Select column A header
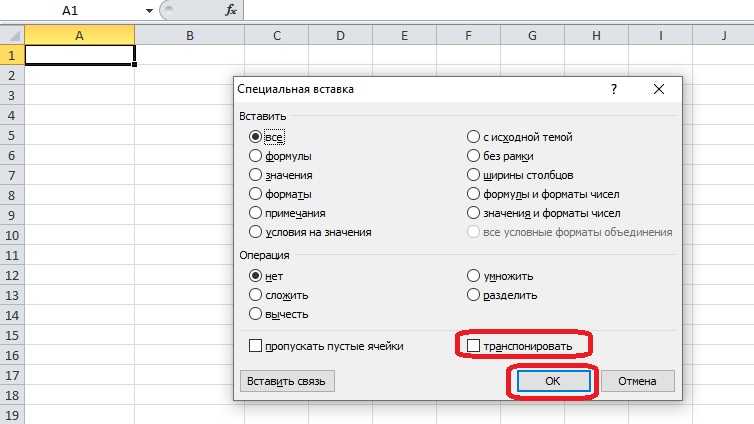Screen dimensions: 754x424 80,36
